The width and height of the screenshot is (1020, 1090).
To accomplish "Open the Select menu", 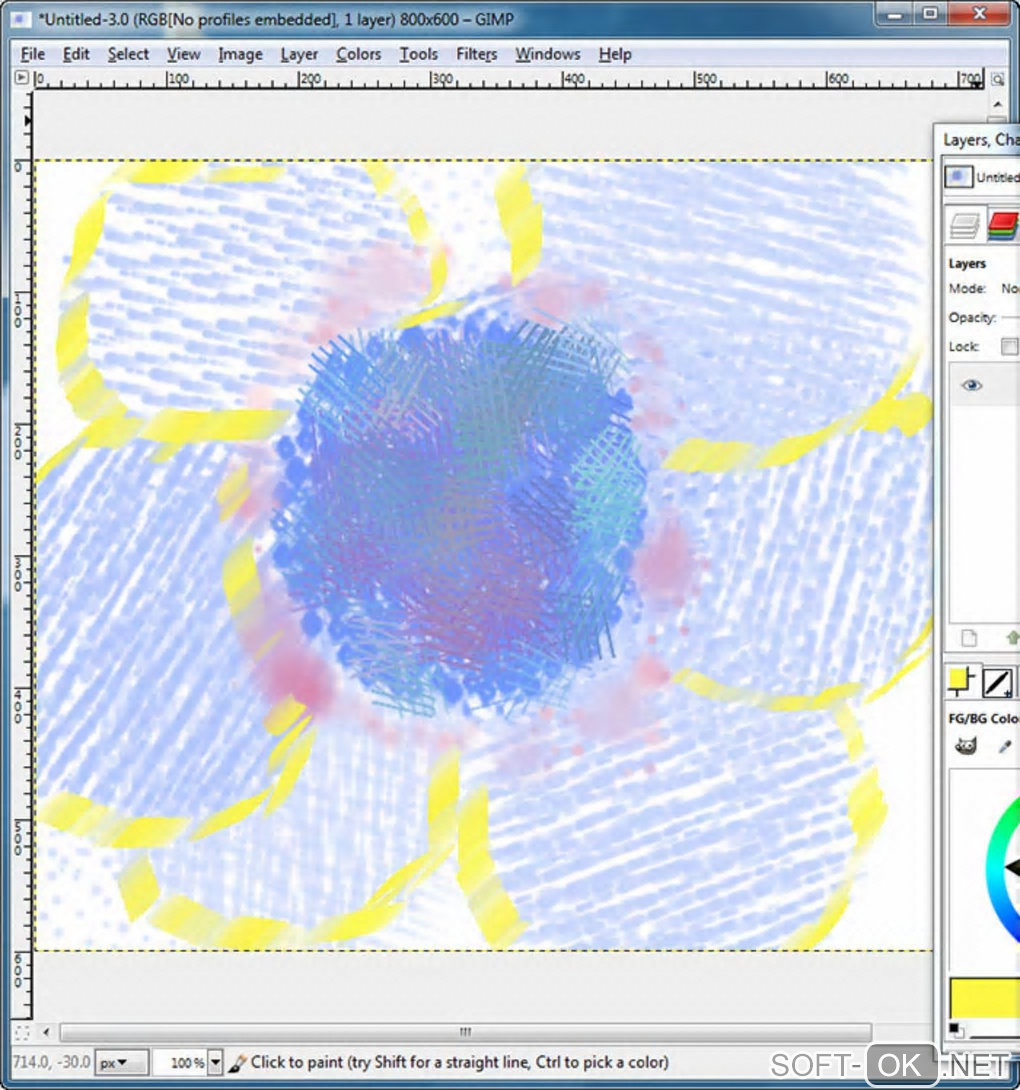I will tap(128, 54).
